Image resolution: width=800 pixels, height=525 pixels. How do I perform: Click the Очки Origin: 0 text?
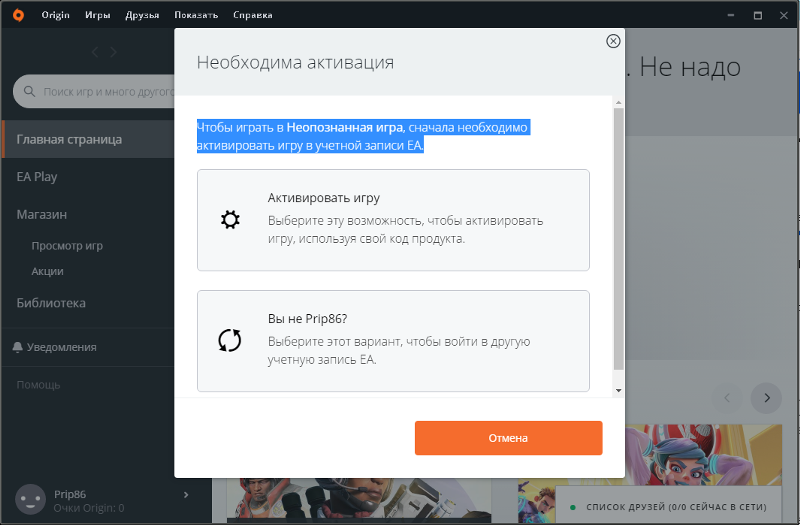tap(89, 508)
